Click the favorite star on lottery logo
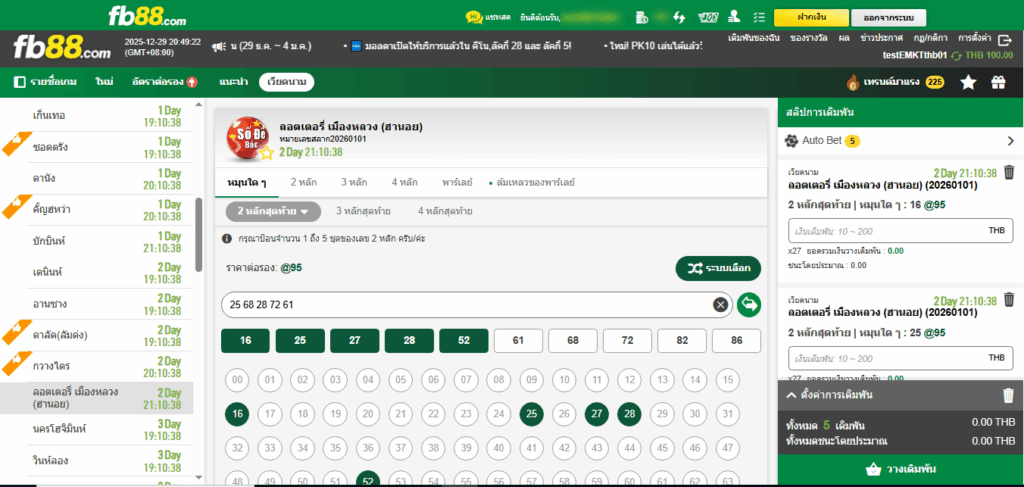1024x487 pixels. pos(266,153)
